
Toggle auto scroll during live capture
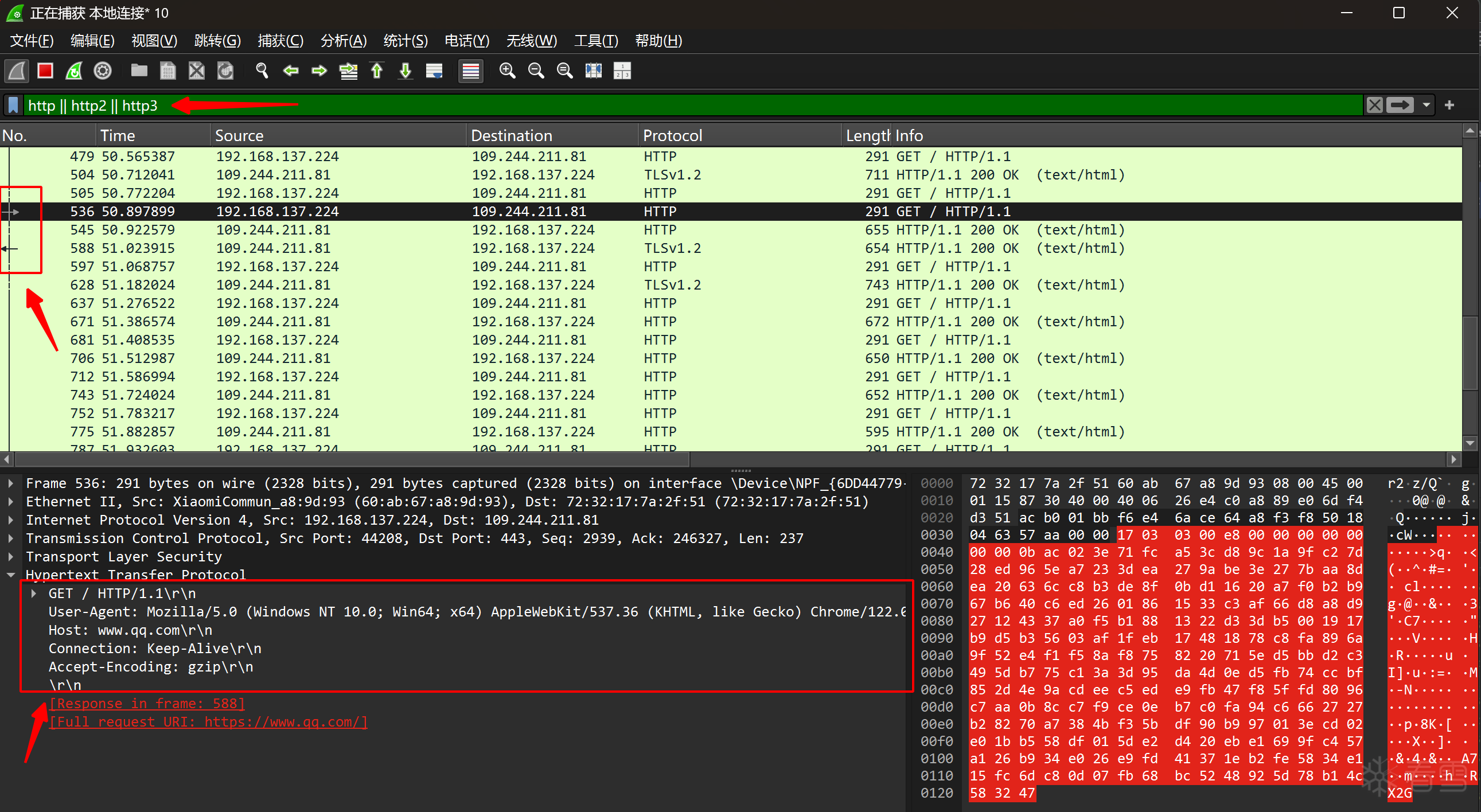point(434,71)
